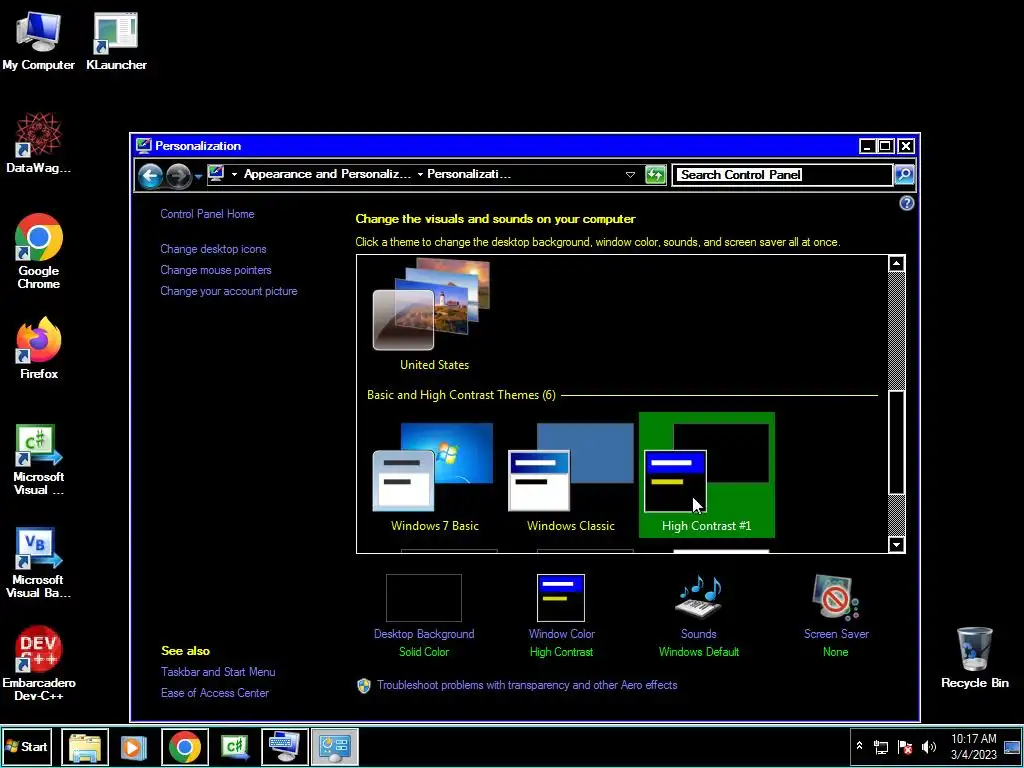Image resolution: width=1024 pixels, height=768 pixels.
Task: Click the Solid Color label under Desktop Background
Action: point(424,652)
